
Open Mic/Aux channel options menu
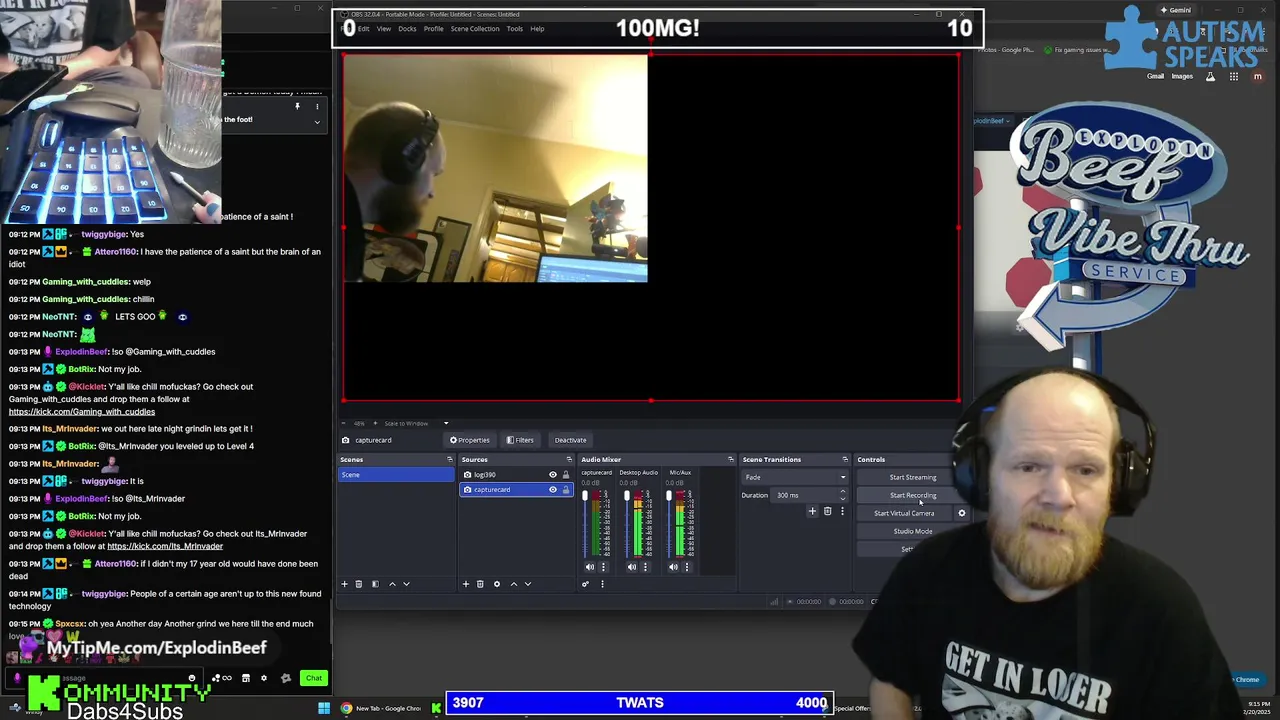tap(687, 567)
